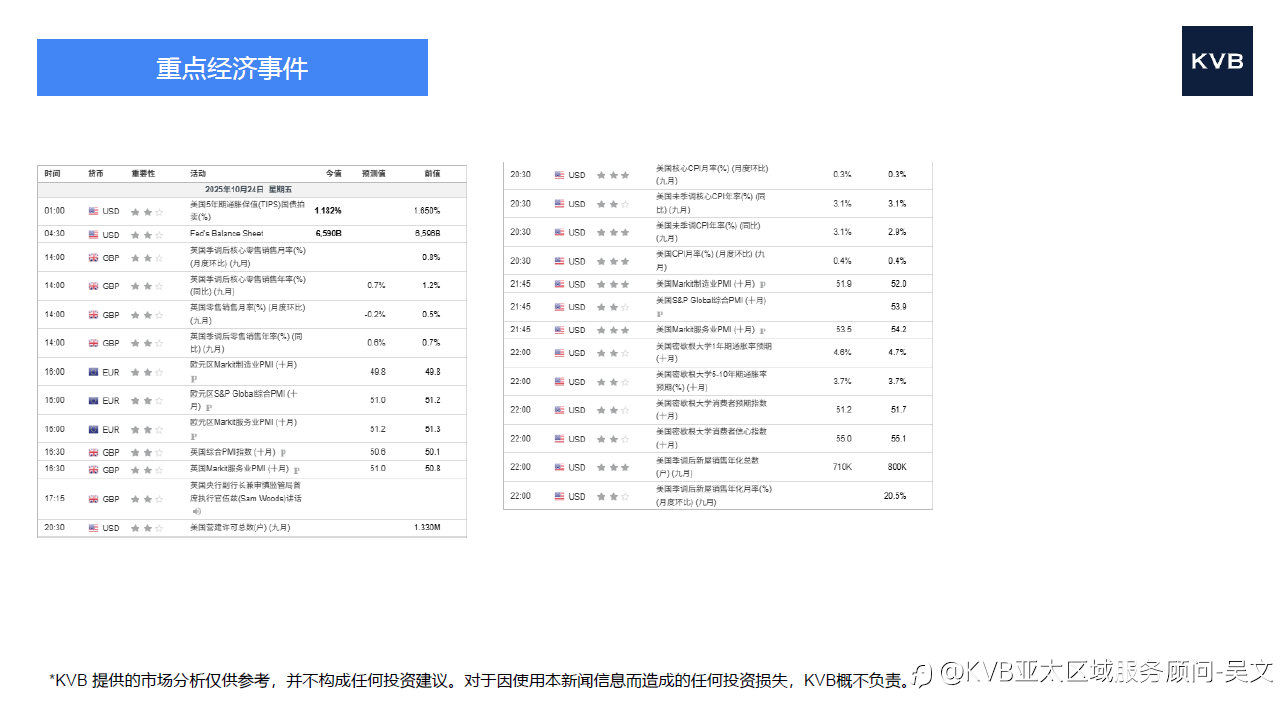Image resolution: width=1287 pixels, height=717 pixels.
Task: Click the KVB亚太区域服务顾问 watermark text
Action: [1095, 672]
